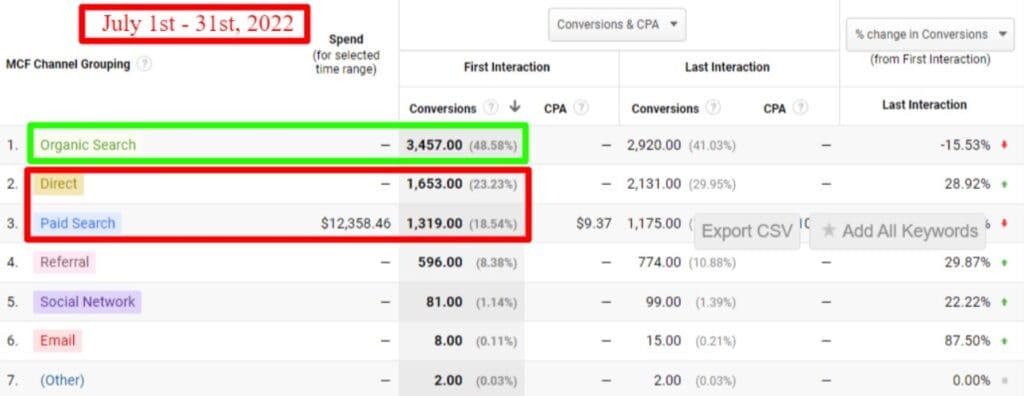Click the MCF Channel Grouping column header

click(x=68, y=65)
